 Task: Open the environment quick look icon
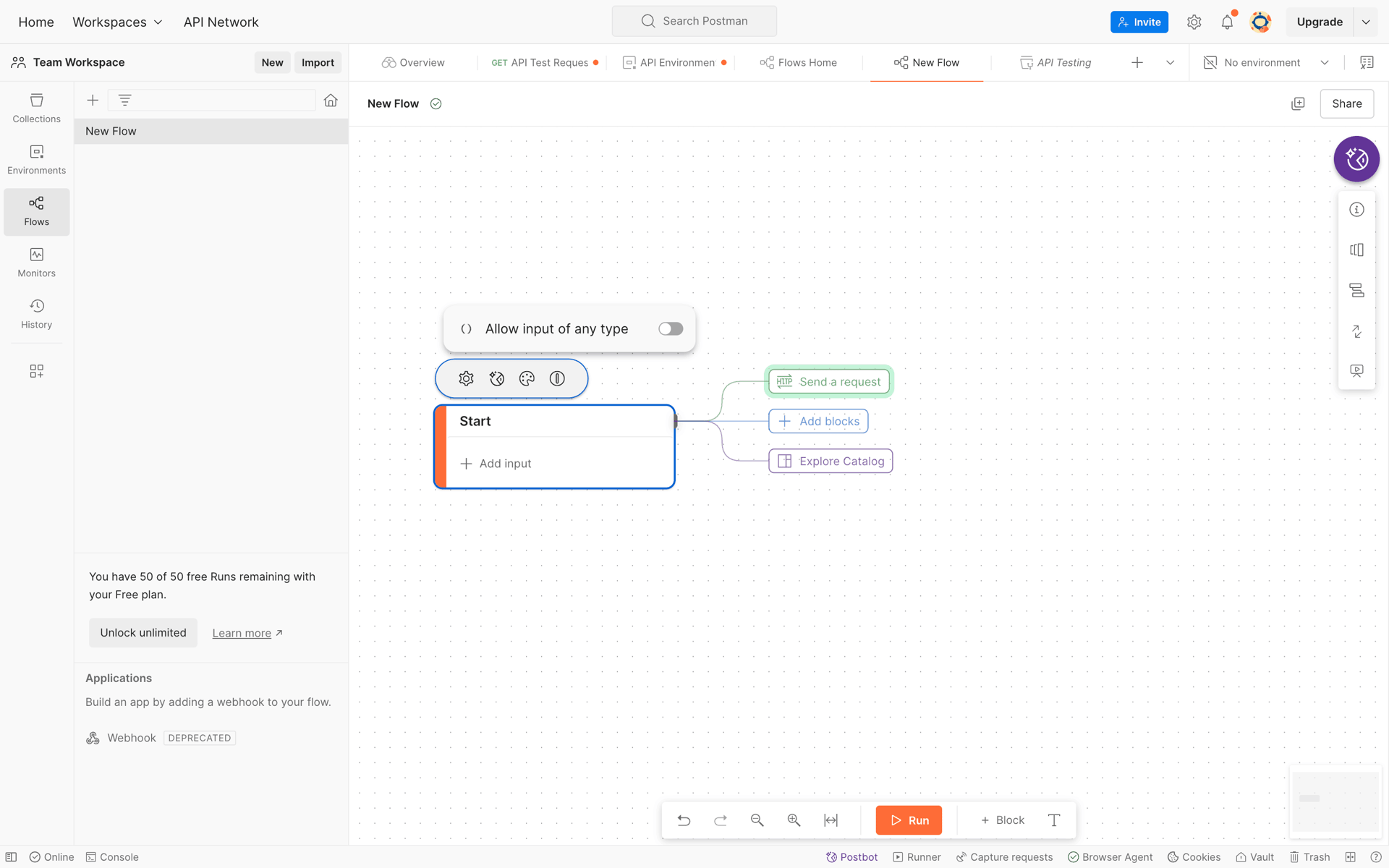coord(1367,63)
